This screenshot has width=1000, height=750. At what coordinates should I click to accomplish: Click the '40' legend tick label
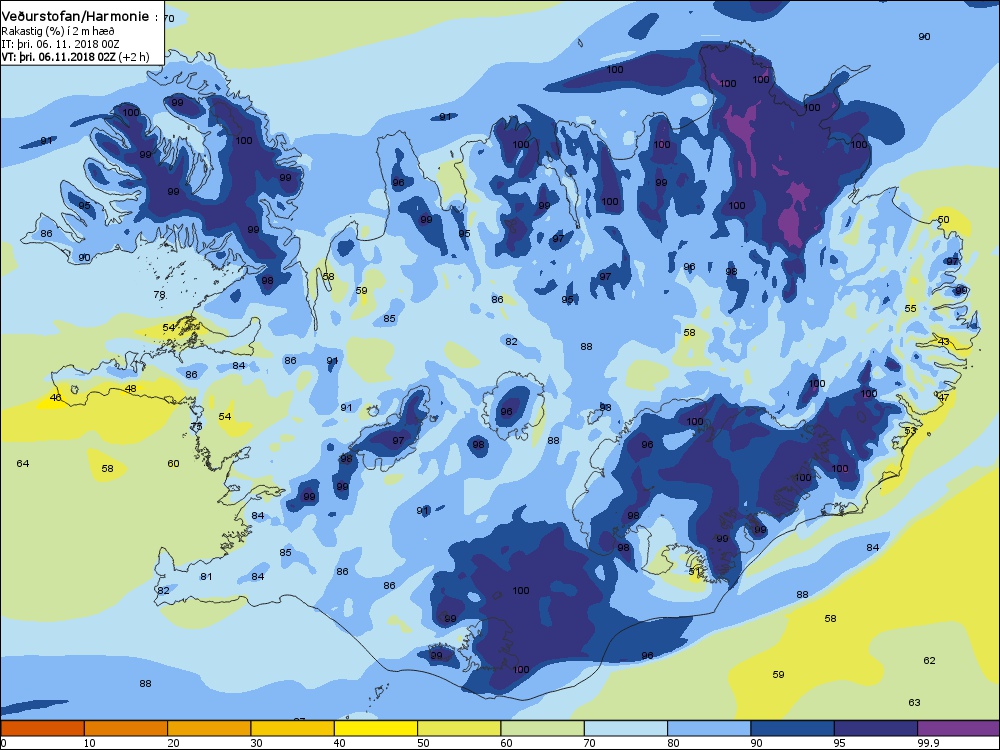click(x=340, y=743)
